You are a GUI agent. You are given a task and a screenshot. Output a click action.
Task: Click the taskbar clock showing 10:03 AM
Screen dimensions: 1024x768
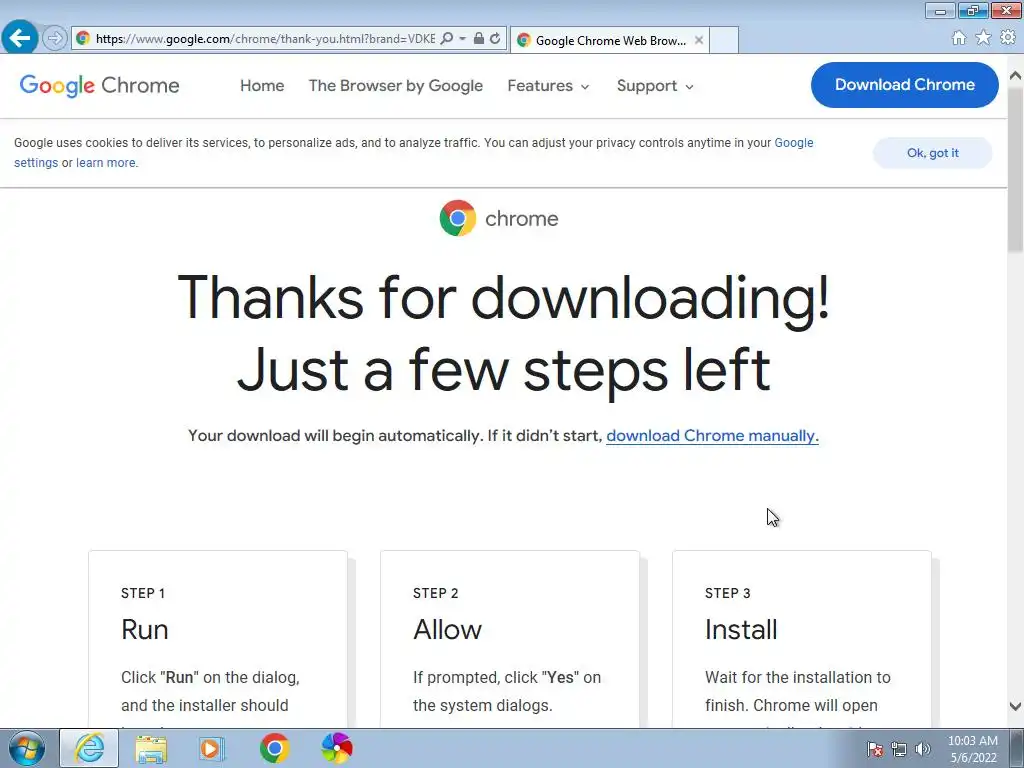[973, 749]
